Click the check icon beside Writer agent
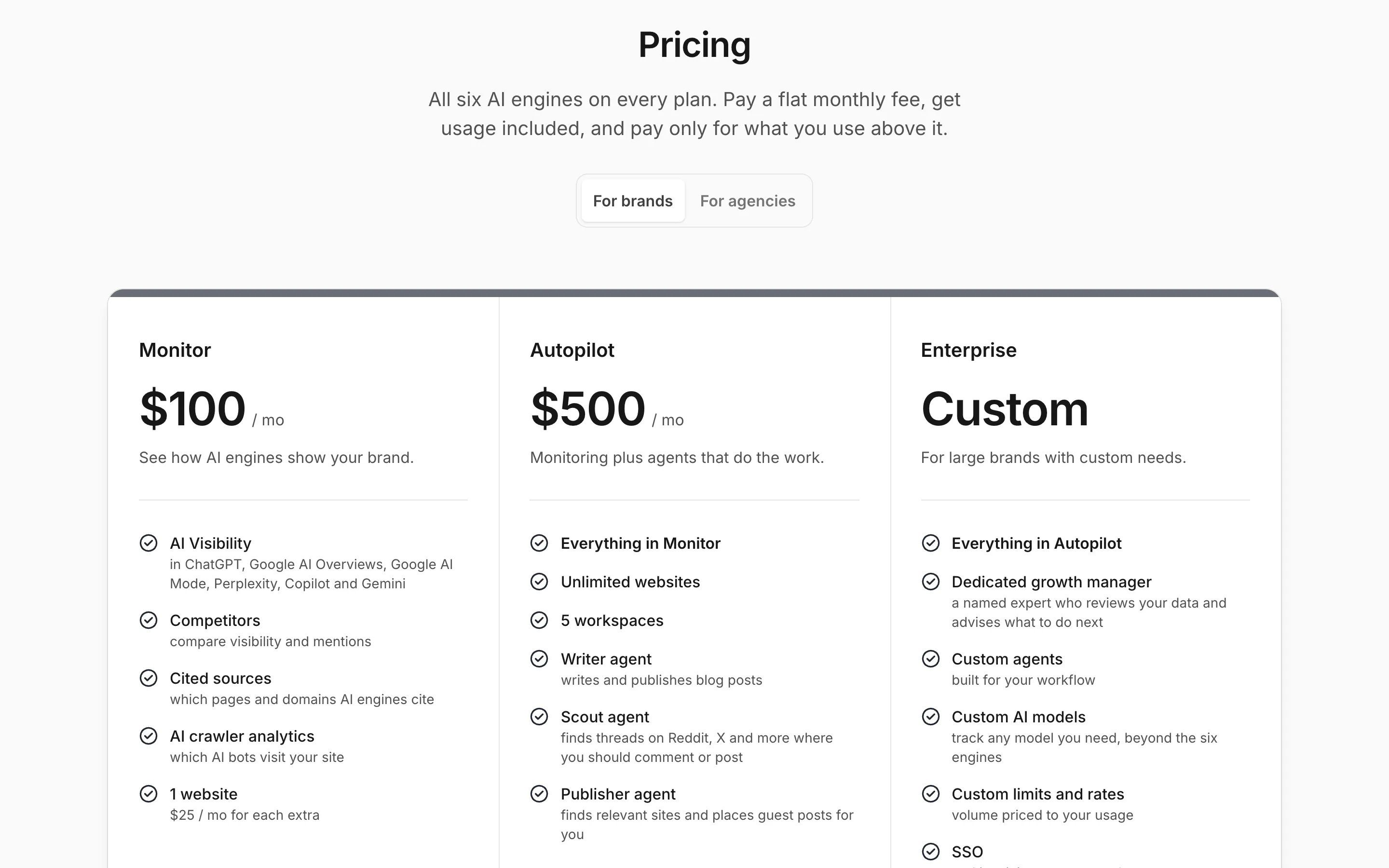The image size is (1389, 868). point(539,659)
